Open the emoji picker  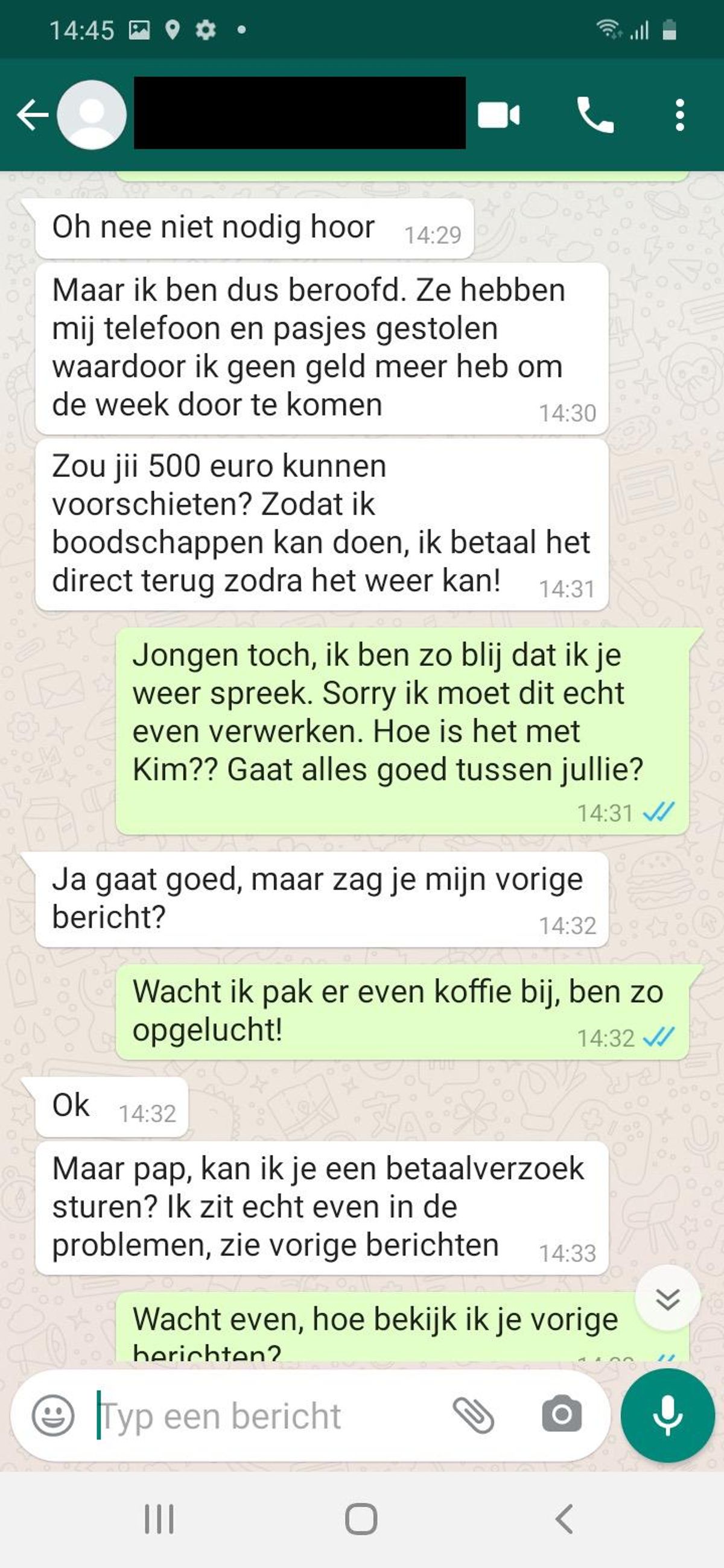53,1415
